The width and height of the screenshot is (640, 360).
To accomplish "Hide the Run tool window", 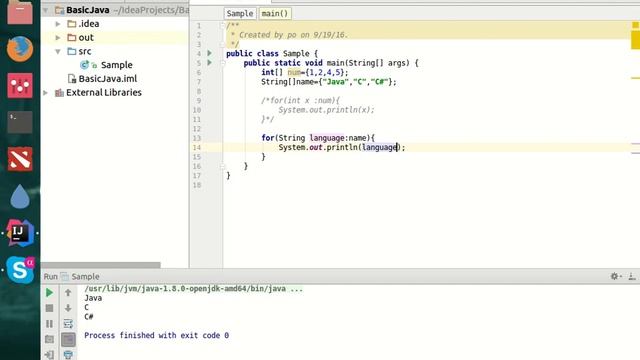I will coord(632,276).
